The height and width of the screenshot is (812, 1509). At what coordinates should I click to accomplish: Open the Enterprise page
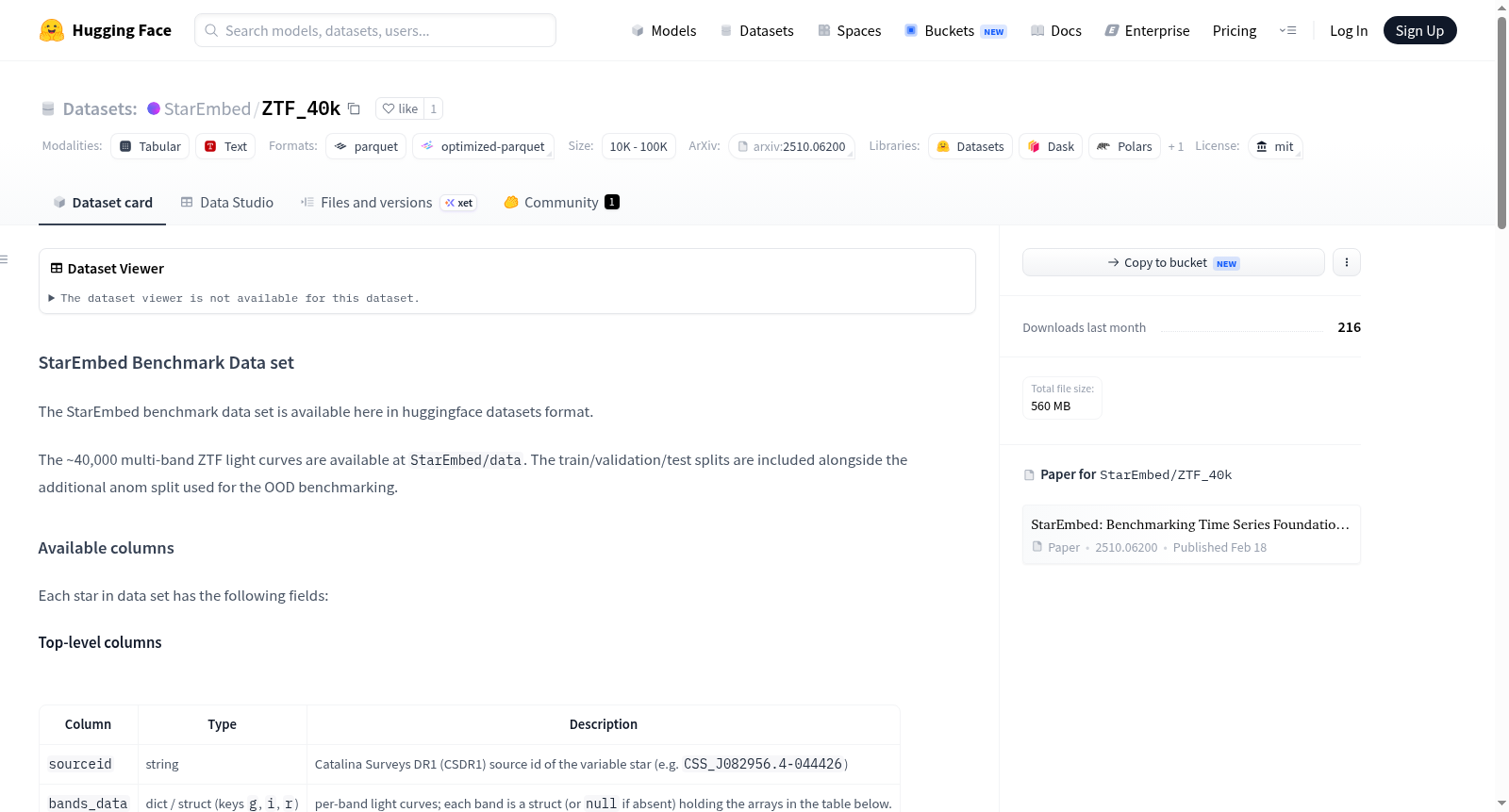(1147, 30)
